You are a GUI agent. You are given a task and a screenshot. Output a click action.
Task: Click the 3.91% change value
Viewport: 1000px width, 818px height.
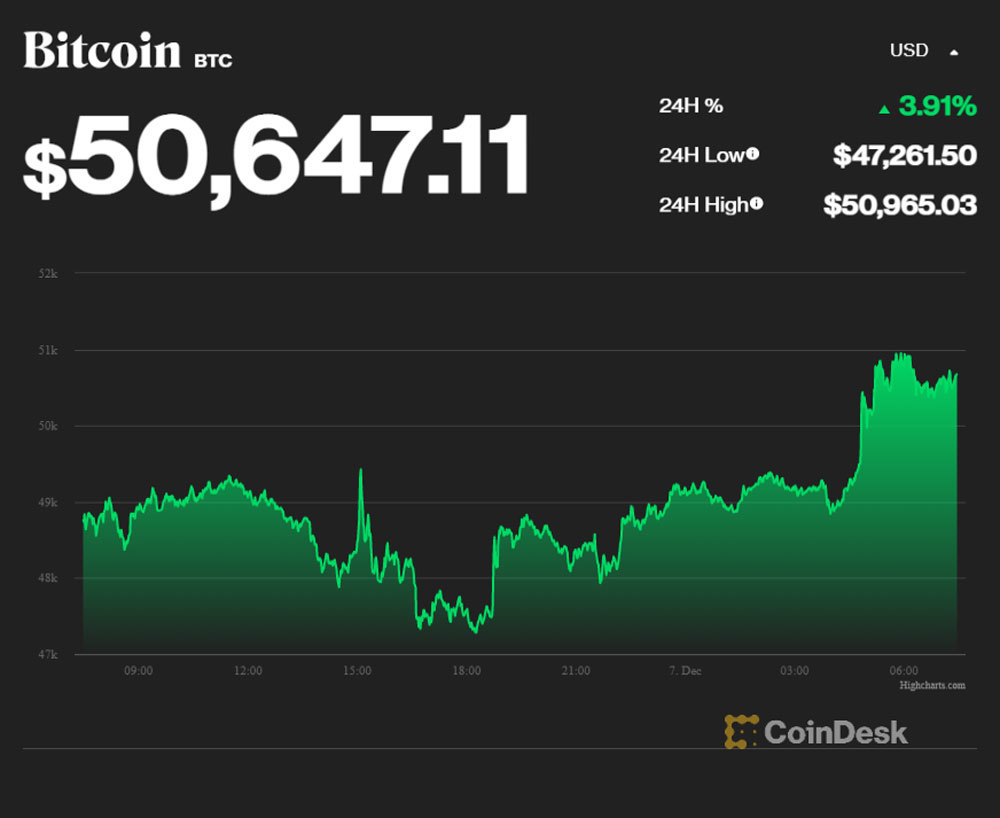tap(937, 105)
